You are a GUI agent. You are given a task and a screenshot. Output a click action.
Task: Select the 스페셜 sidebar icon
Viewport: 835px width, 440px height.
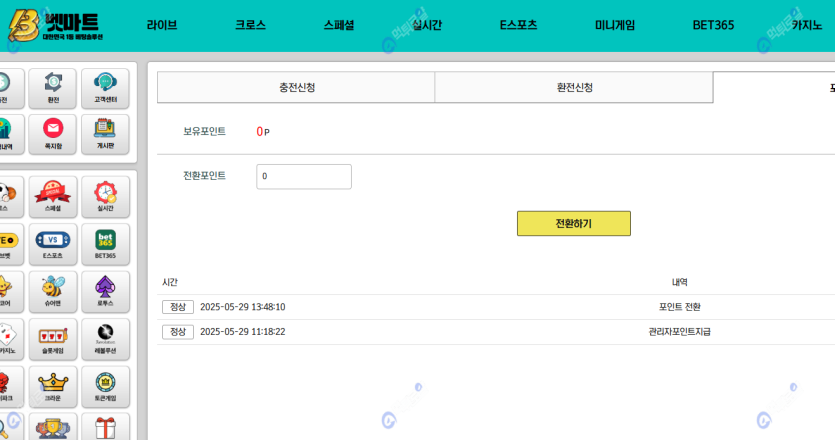53,195
